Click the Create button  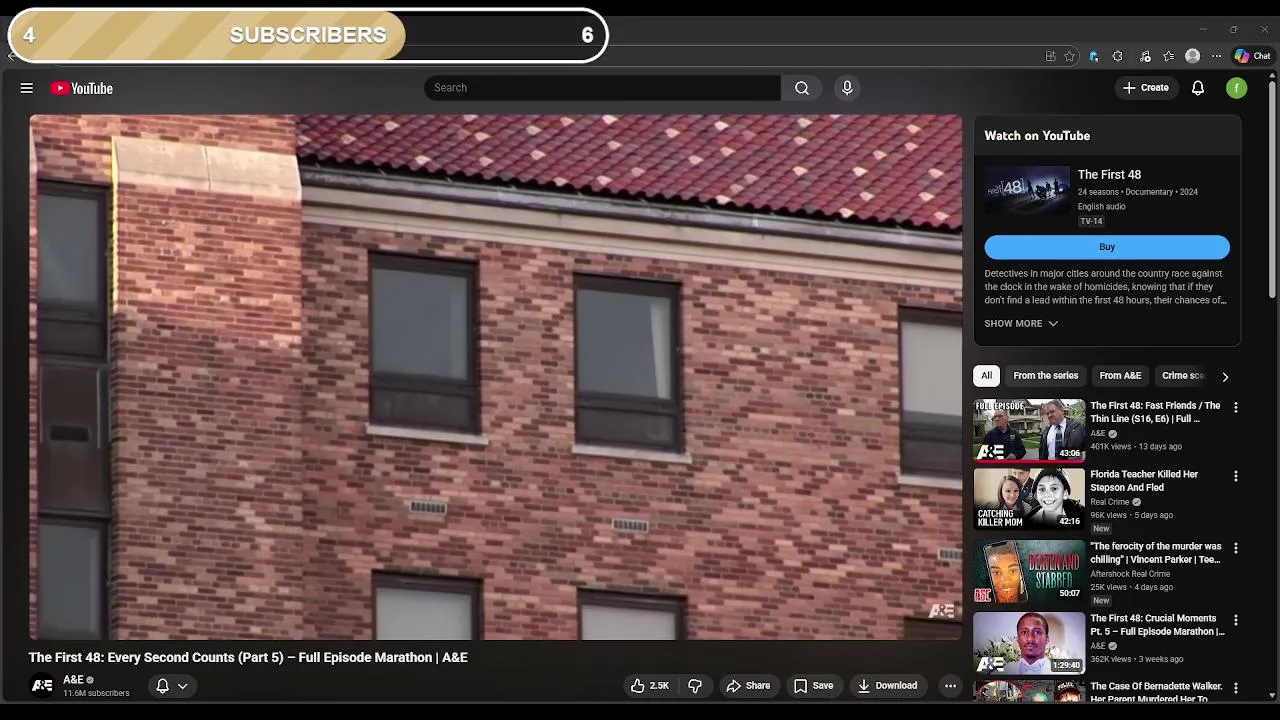coord(1146,88)
